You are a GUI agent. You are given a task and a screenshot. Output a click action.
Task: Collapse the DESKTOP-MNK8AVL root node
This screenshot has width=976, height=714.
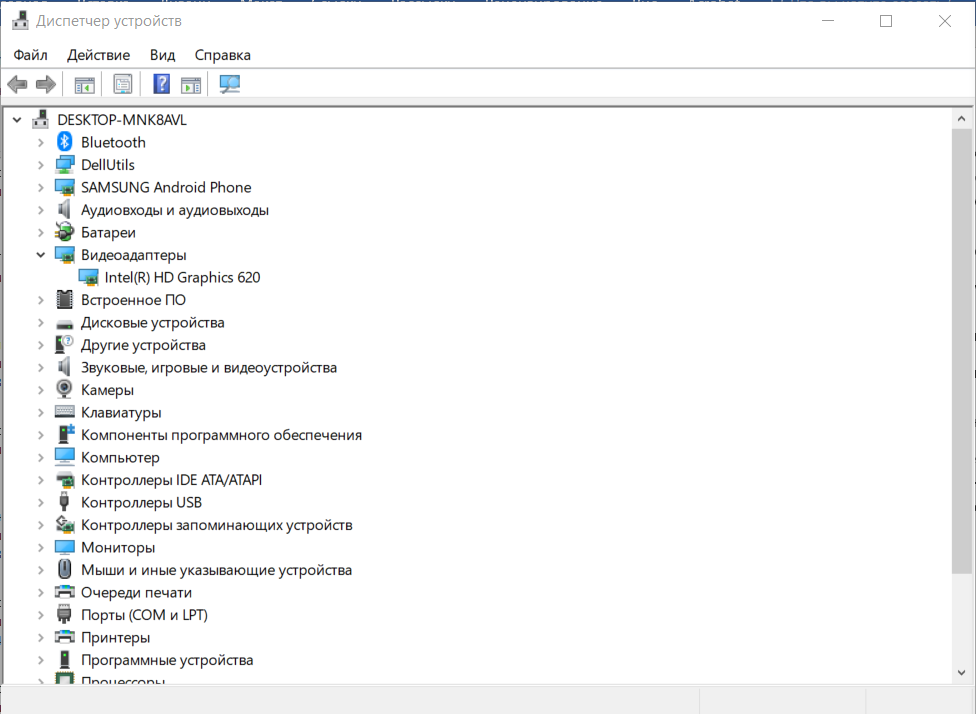pos(17,120)
